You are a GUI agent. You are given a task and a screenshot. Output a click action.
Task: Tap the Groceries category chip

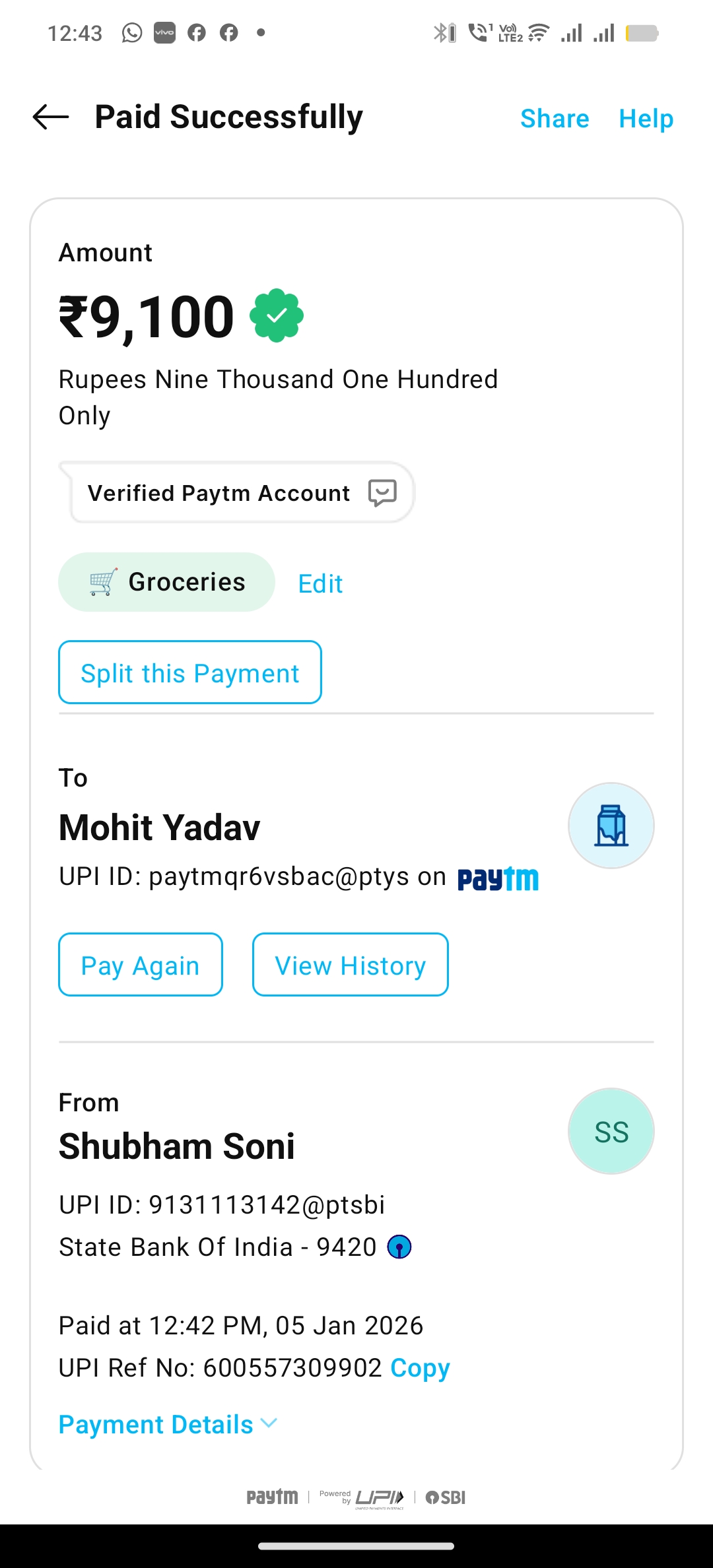tap(166, 582)
